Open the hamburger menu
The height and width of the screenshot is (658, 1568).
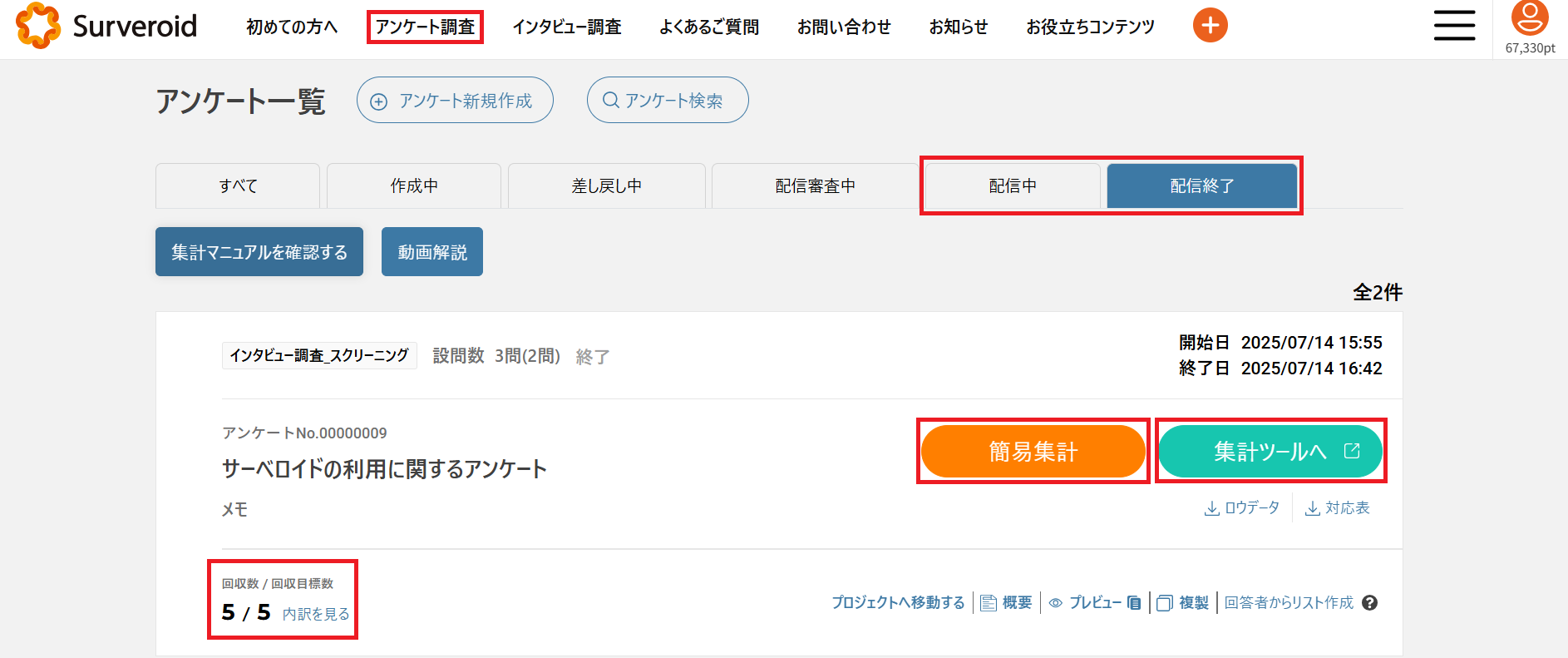pos(1454,26)
